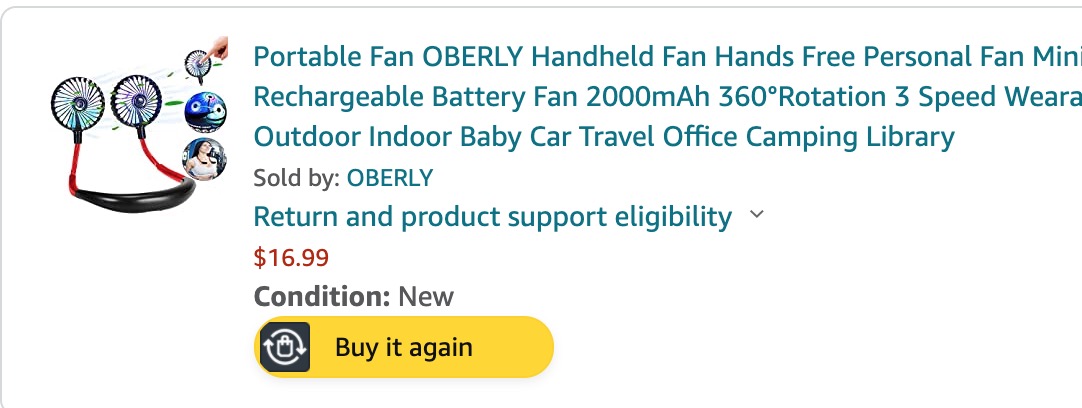Open Return and product support eligibility link
This screenshot has width=1082, height=408.
coord(492,216)
